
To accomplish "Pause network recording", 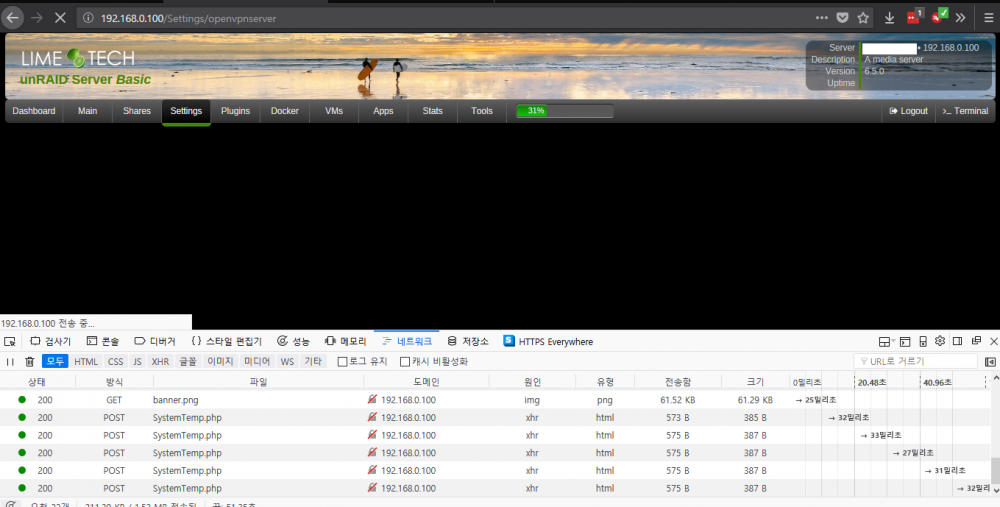I will 10,362.
